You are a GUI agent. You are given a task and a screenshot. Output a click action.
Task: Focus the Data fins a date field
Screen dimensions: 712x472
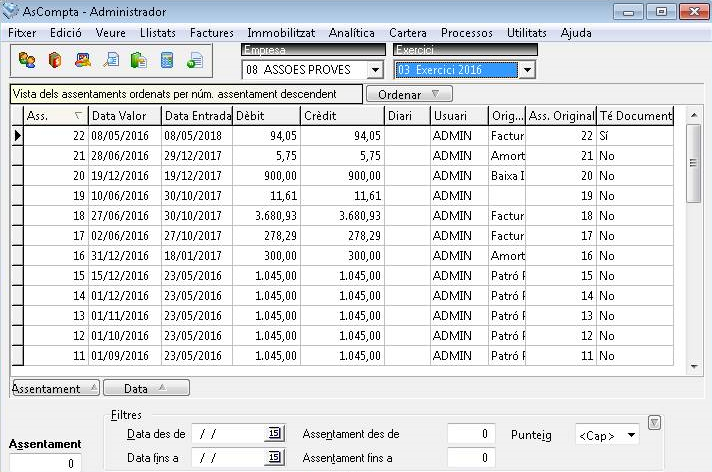[228, 457]
